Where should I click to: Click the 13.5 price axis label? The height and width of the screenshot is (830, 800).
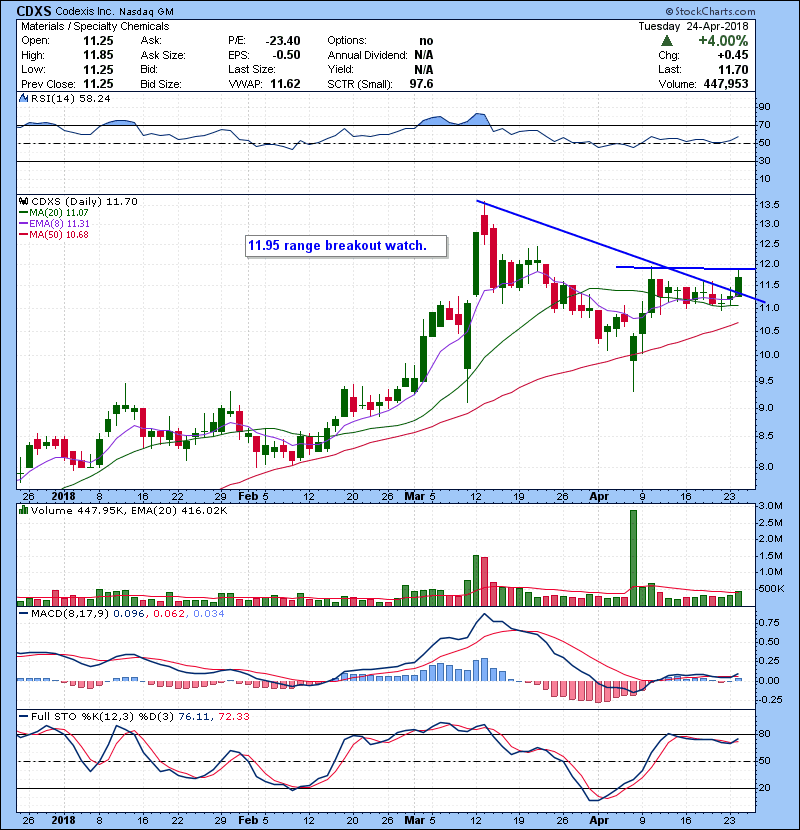tap(768, 205)
